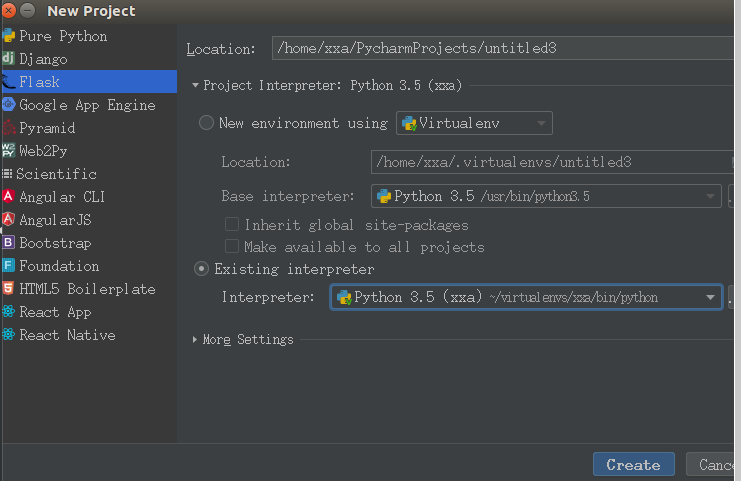This screenshot has height=481, width=741.
Task: Click the Virtualenv icon in the dropdown
Action: pos(409,124)
